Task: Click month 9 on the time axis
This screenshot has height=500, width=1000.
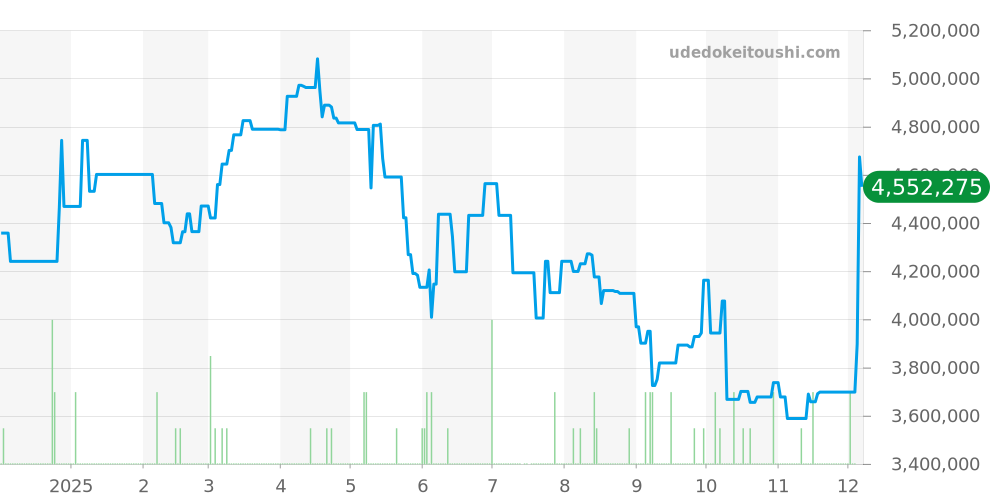Action: [x=637, y=486]
